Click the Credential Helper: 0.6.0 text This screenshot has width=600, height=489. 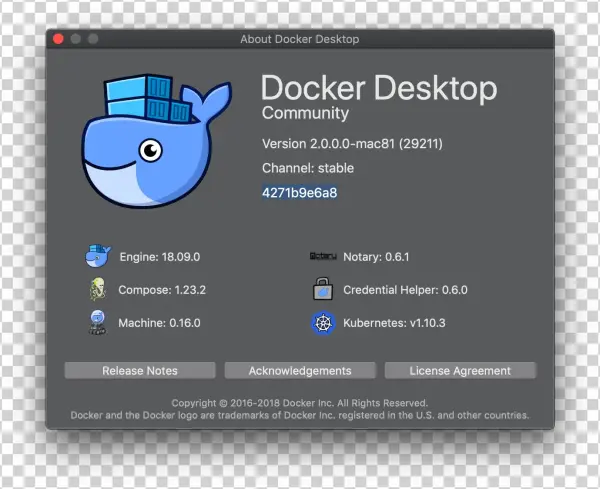coord(405,290)
